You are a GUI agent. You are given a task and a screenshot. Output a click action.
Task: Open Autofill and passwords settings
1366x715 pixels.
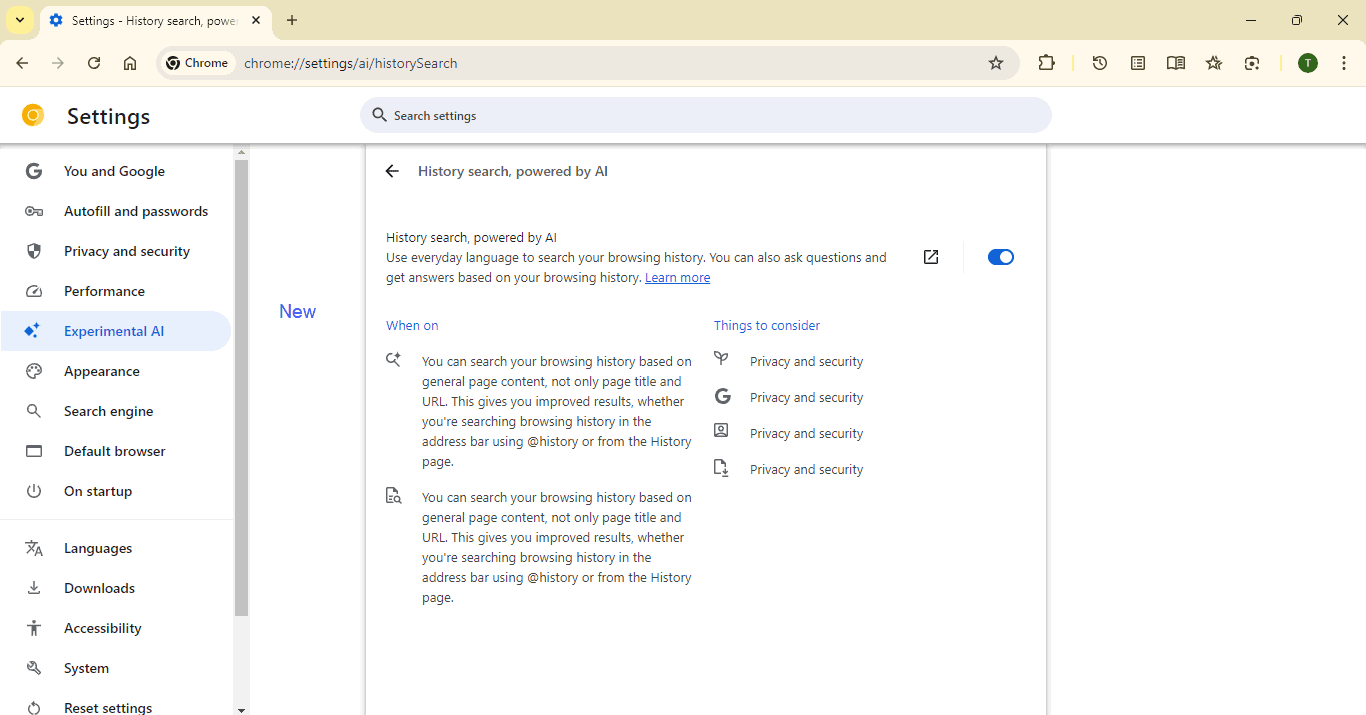coord(116,211)
